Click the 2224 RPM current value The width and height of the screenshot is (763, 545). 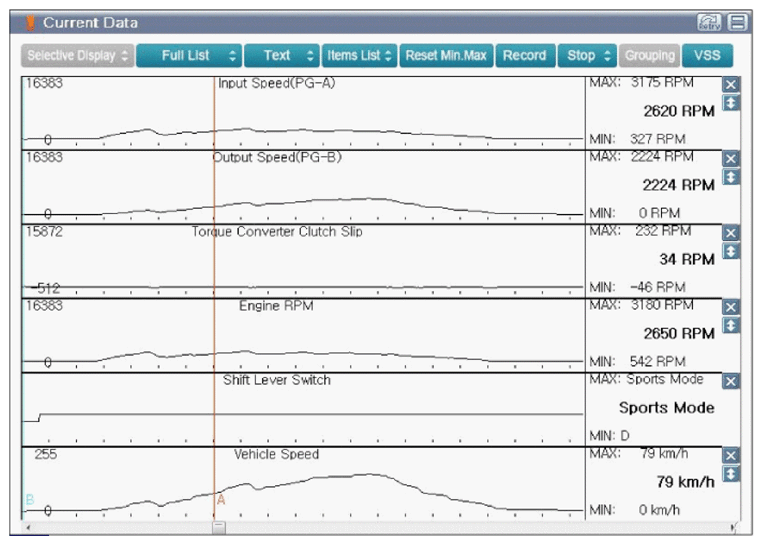[678, 185]
